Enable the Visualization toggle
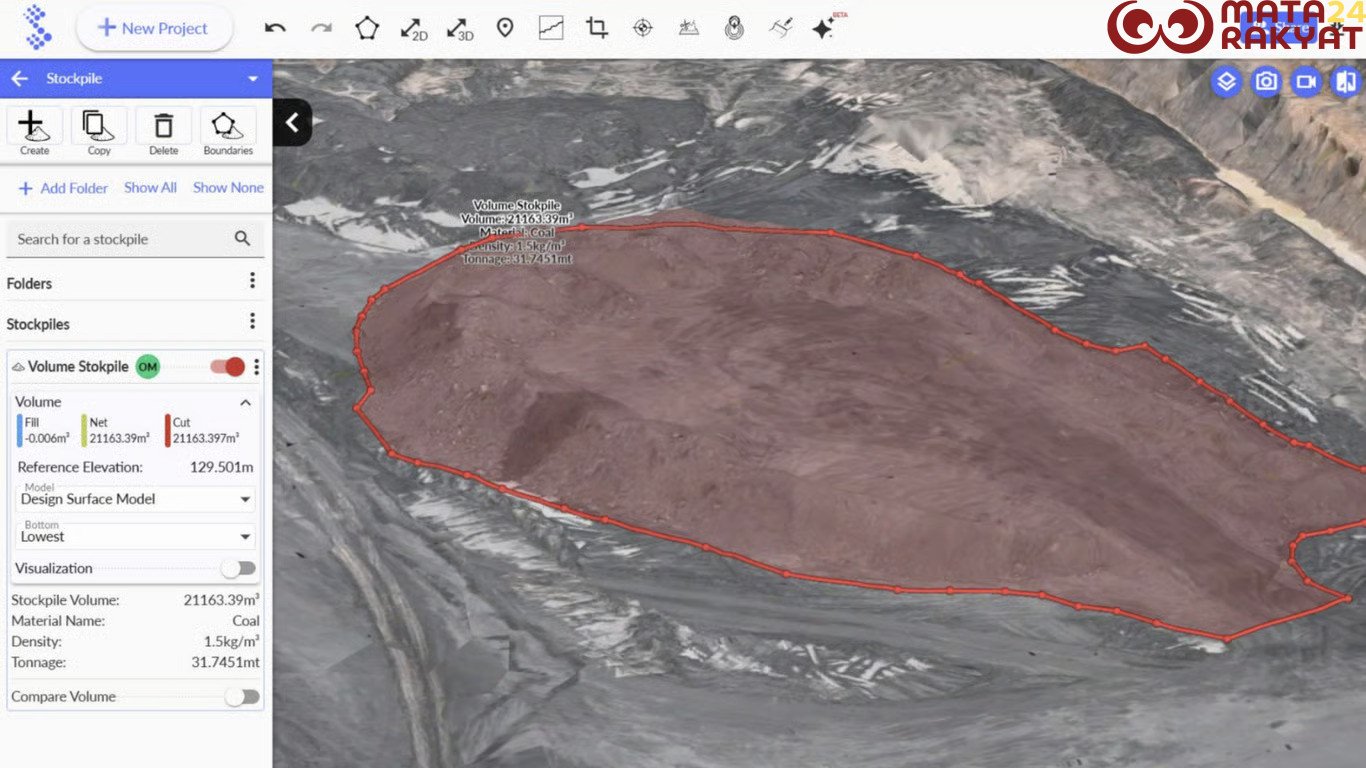This screenshot has width=1366, height=768. tap(238, 568)
